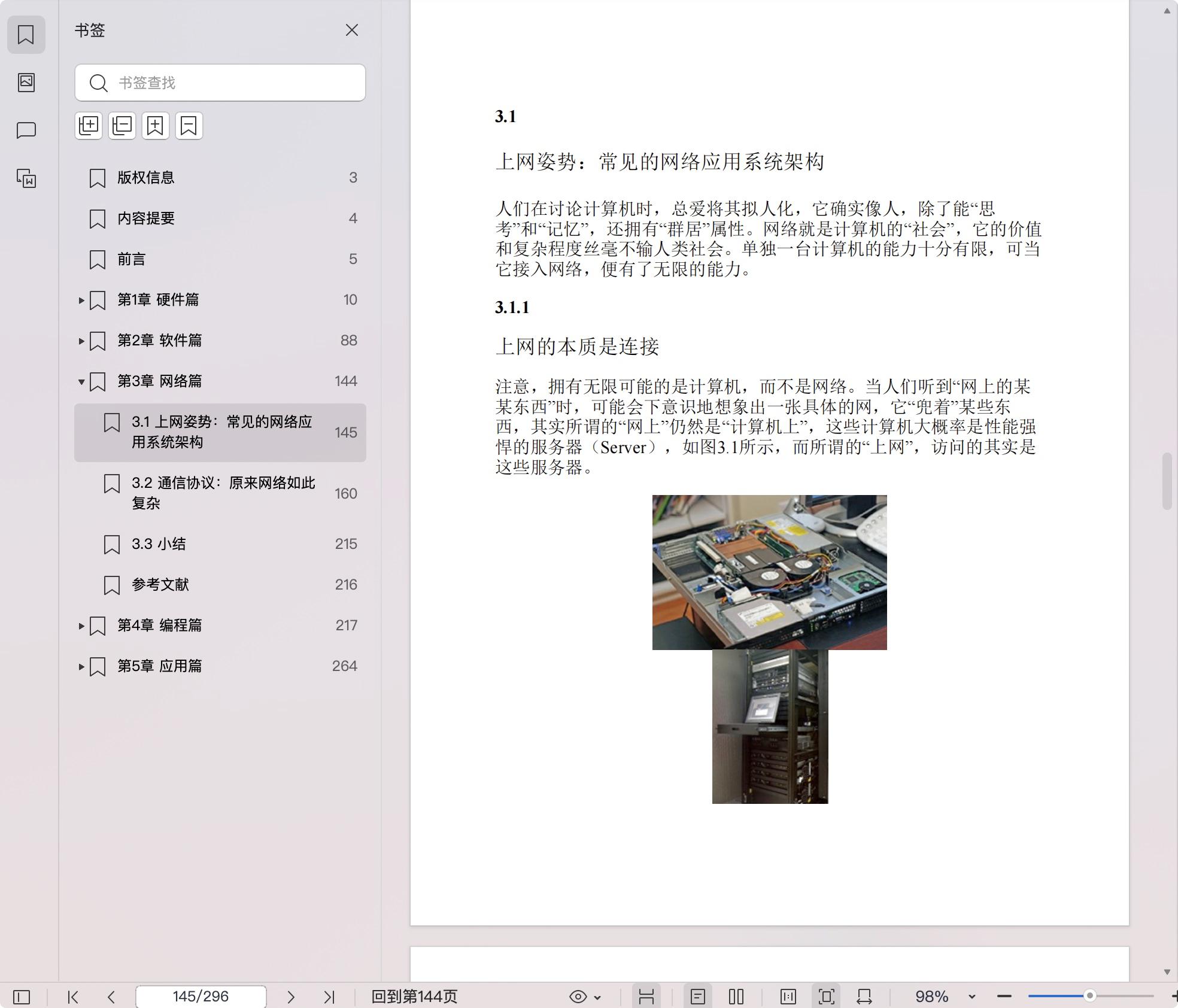The width and height of the screenshot is (1178, 1008).
Task: Toggle continuous scrolling mode
Action: 646,997
